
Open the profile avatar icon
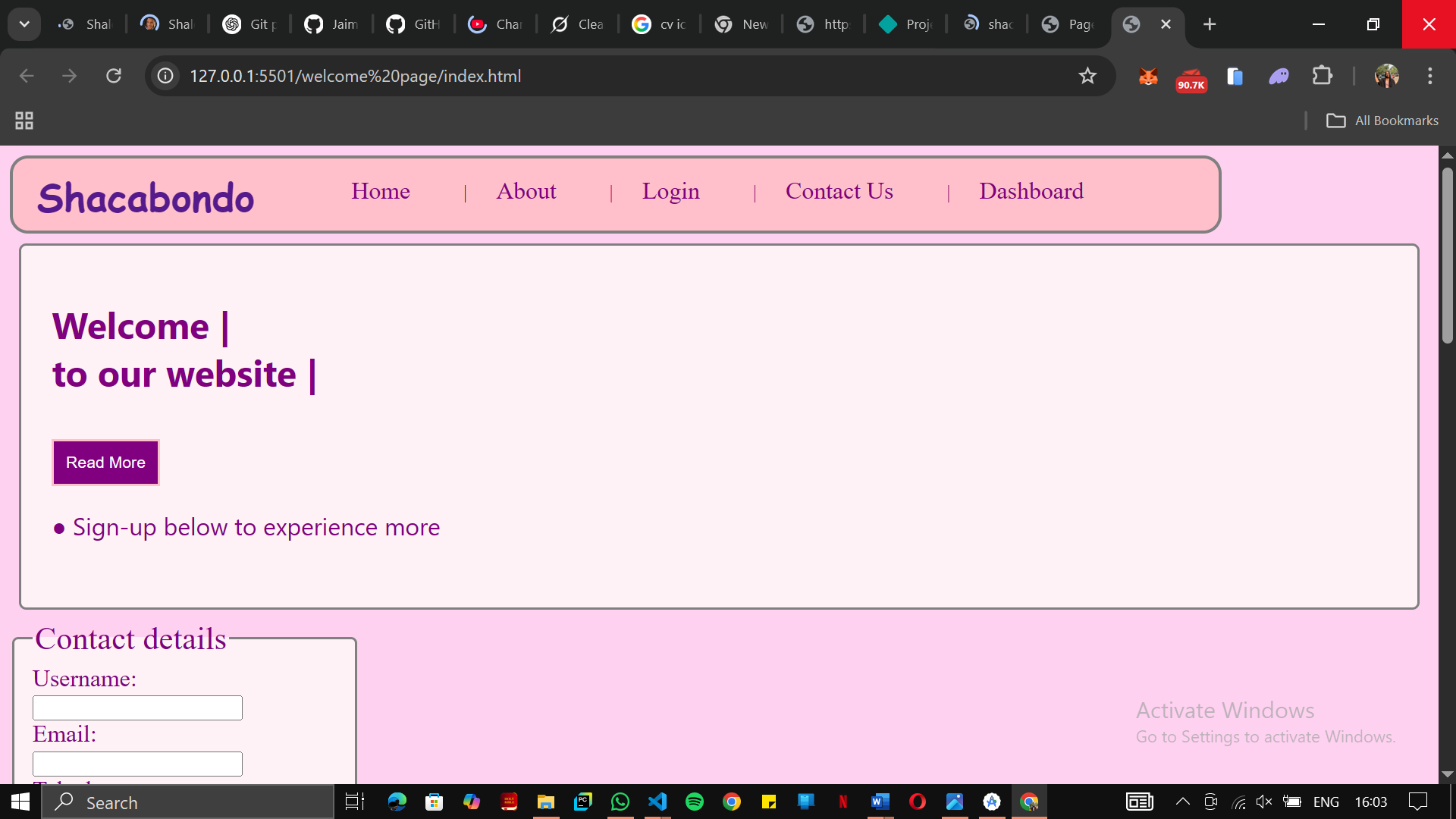pyautogui.click(x=1386, y=76)
